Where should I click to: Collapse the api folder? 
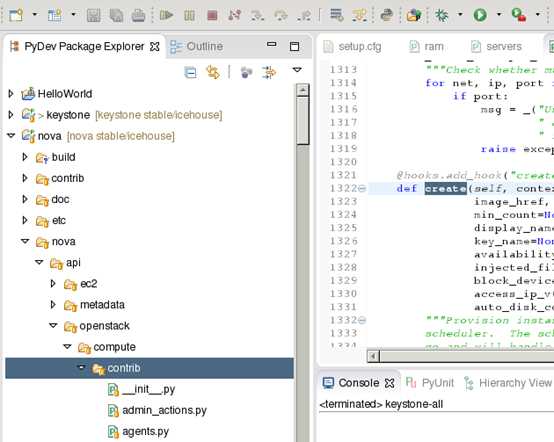coord(39,263)
